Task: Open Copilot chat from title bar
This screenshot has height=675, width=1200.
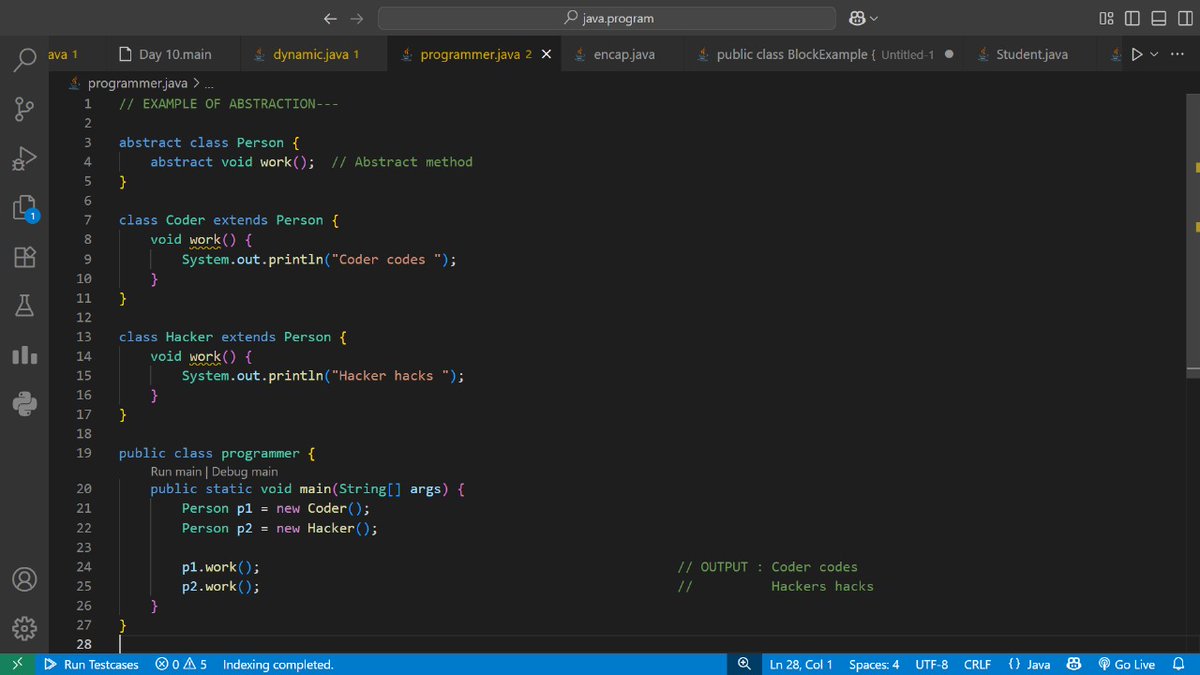Action: 857,18
